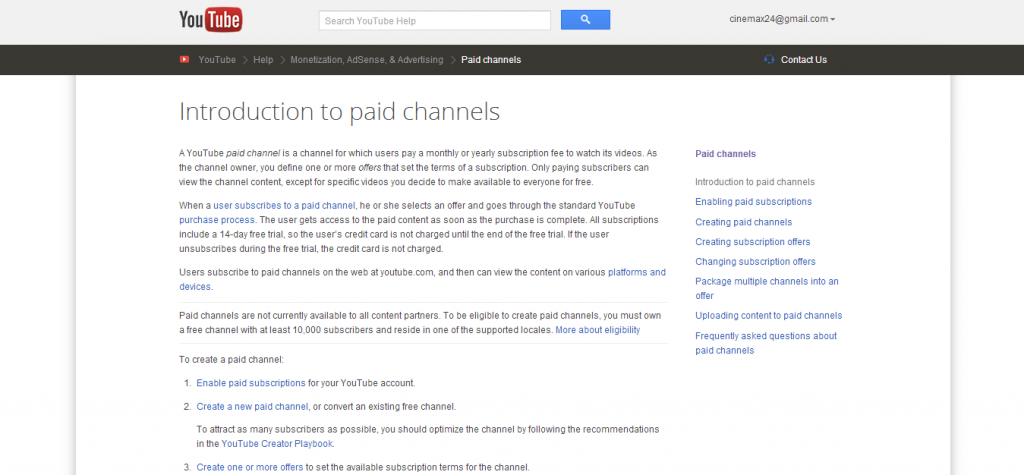This screenshot has width=1024, height=475.
Task: Open Monetization, AdSense, & Advertising breadcrumb
Action: click(366, 59)
